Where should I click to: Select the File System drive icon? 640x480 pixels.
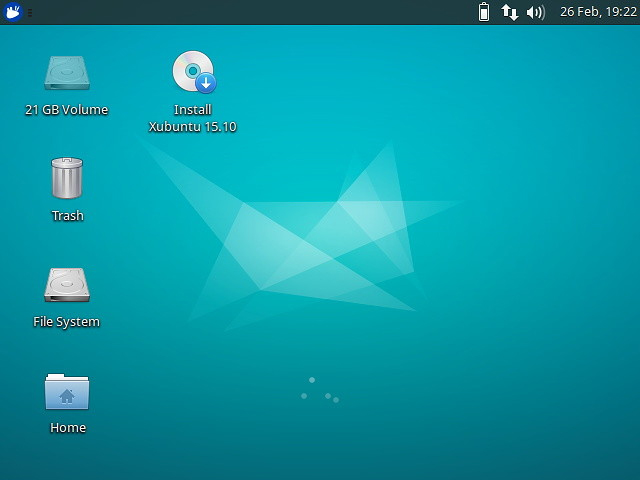[67, 285]
